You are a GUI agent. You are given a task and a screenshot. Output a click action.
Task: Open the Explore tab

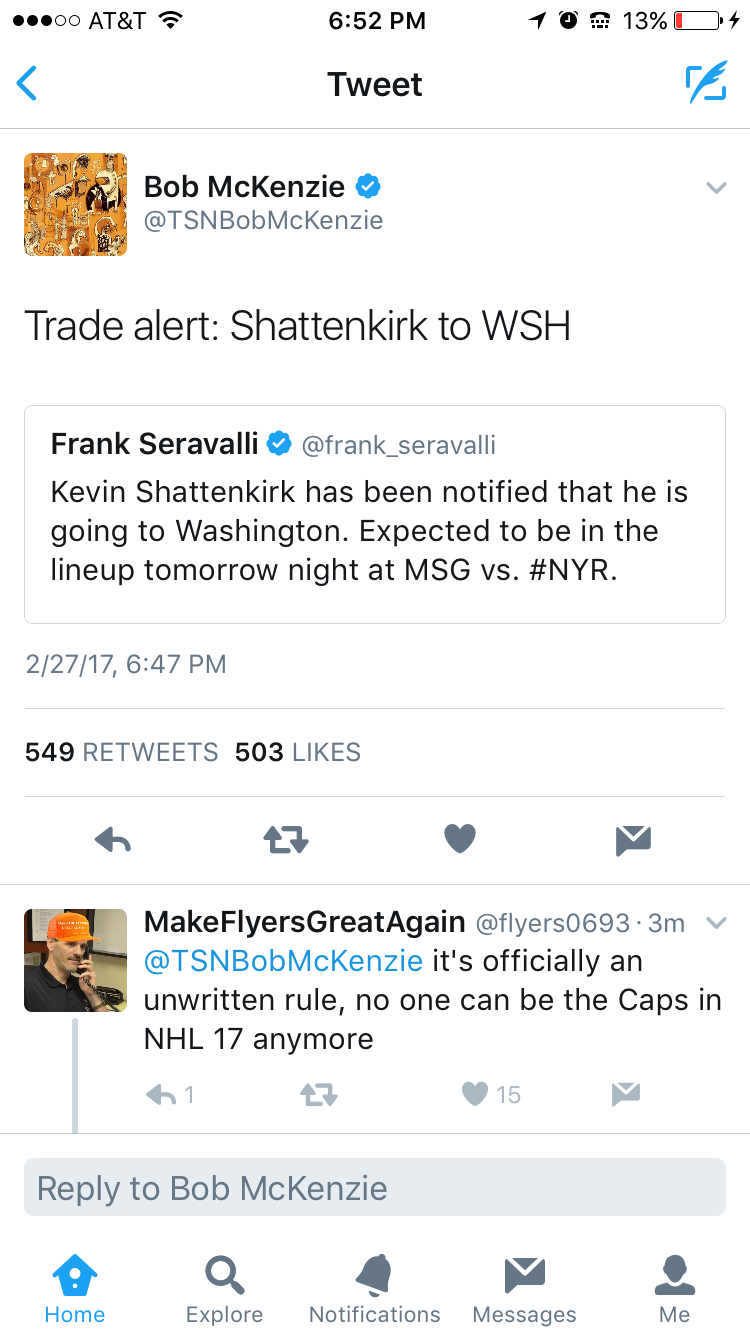(225, 1290)
